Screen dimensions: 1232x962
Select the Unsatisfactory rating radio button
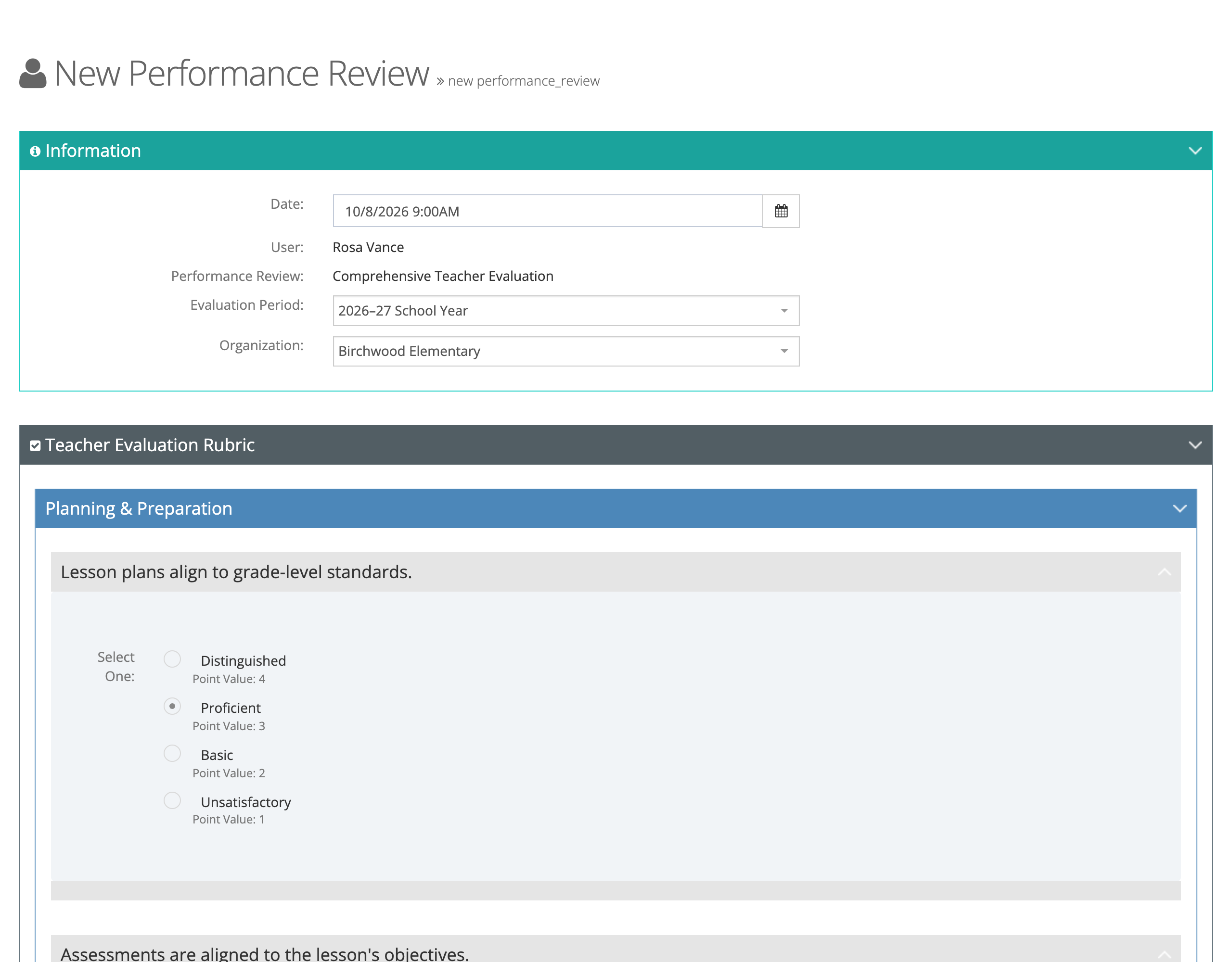click(172, 801)
